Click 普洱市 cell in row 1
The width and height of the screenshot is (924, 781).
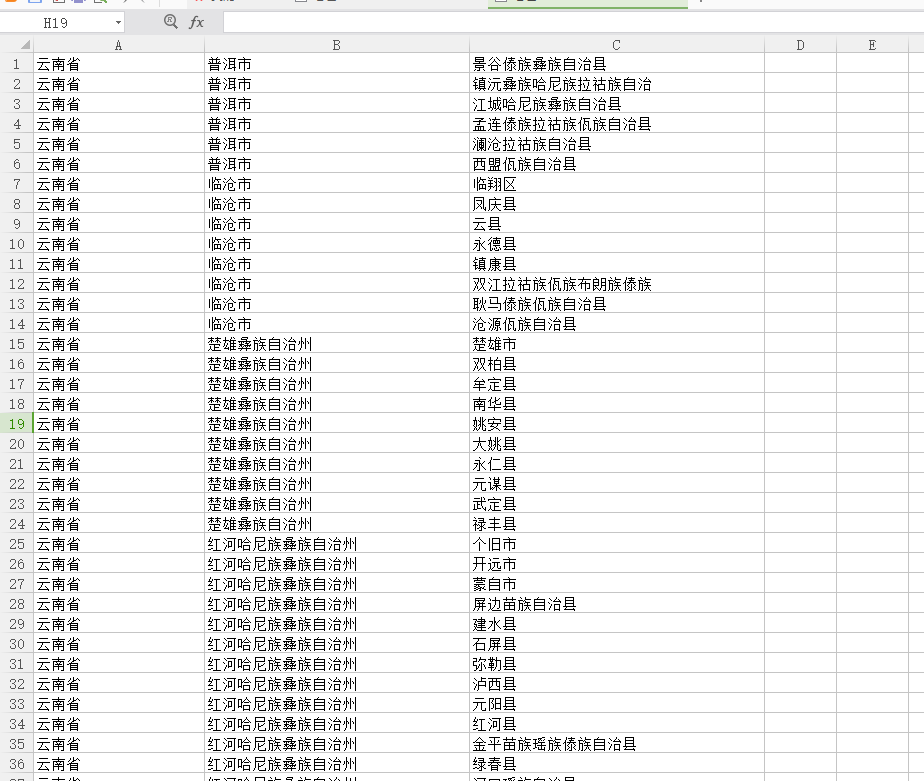[x=336, y=64]
